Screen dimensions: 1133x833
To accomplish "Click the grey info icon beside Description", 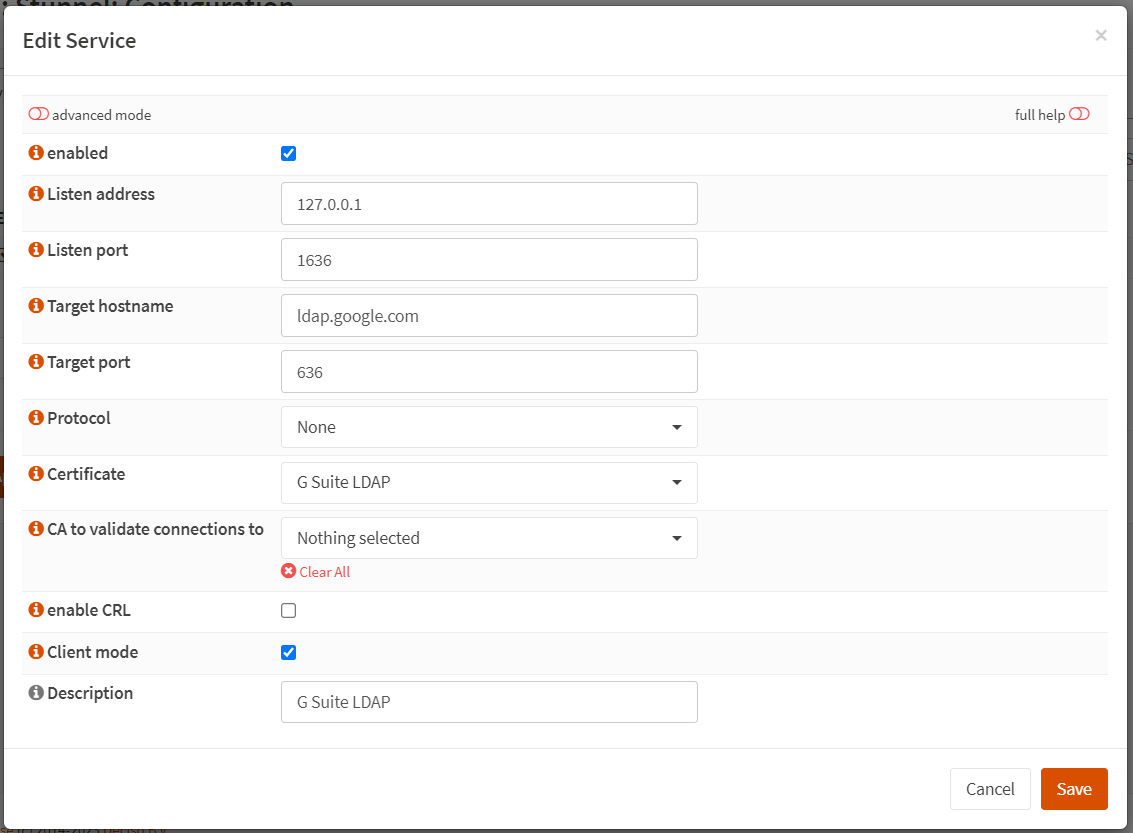I will [x=36, y=693].
